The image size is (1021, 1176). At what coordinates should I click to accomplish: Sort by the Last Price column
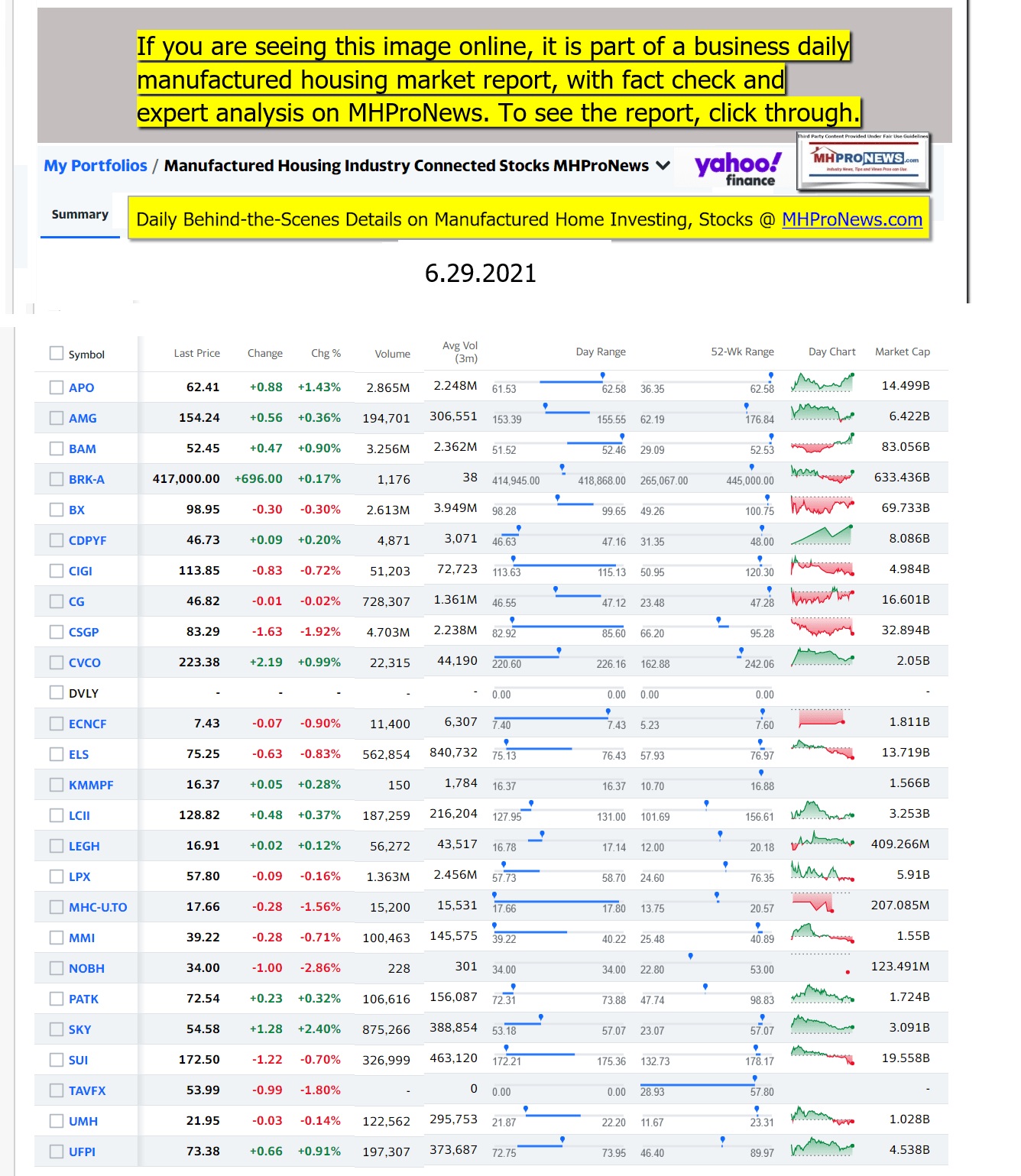[x=197, y=353]
